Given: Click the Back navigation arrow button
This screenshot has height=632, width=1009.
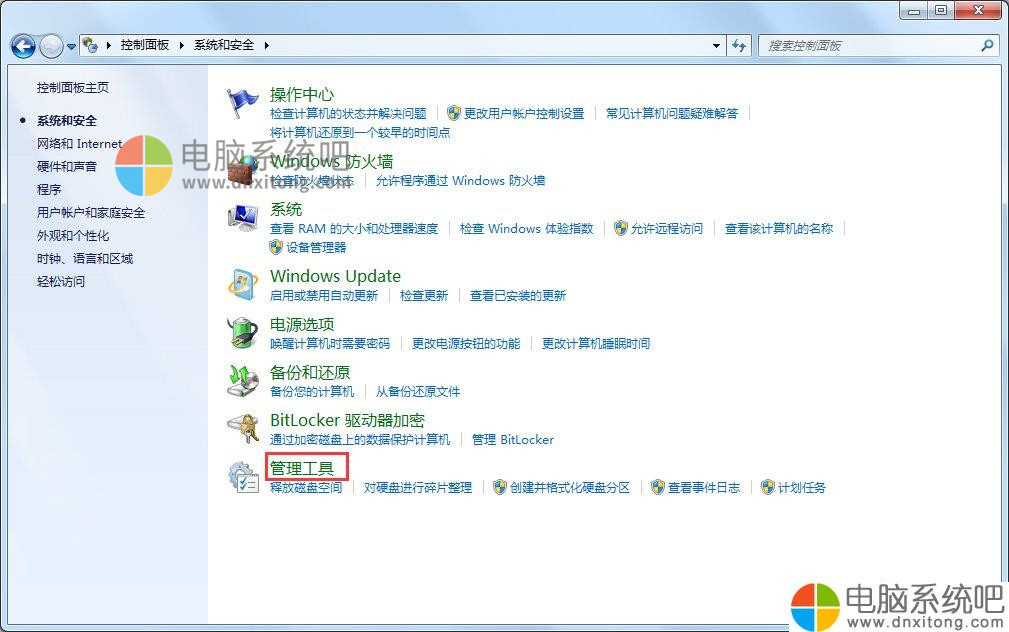Looking at the screenshot, I should (23, 46).
